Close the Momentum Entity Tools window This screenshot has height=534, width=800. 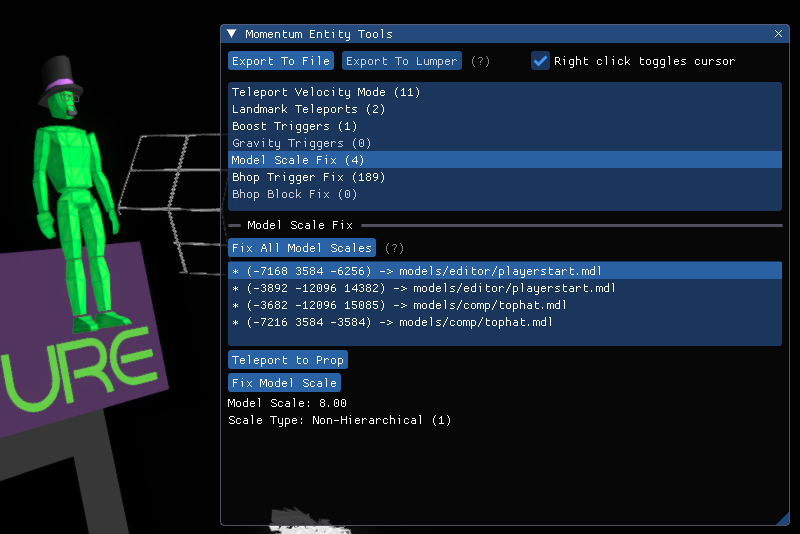pos(779,34)
